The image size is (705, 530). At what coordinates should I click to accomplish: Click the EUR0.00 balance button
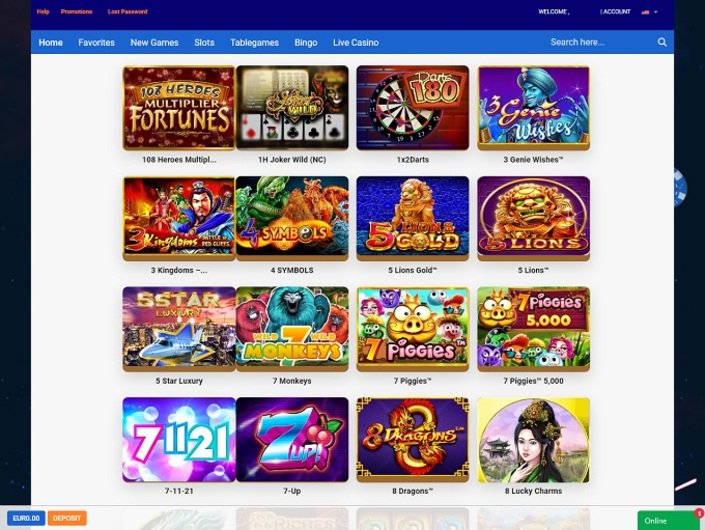(26, 518)
